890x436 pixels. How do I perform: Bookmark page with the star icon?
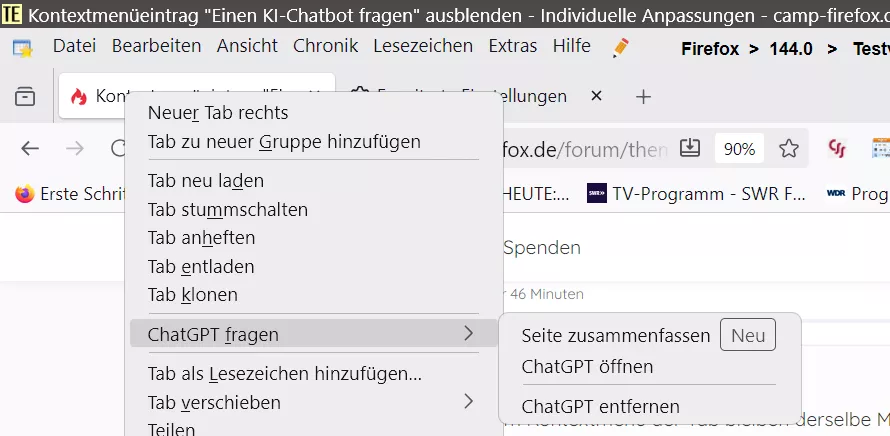point(788,149)
